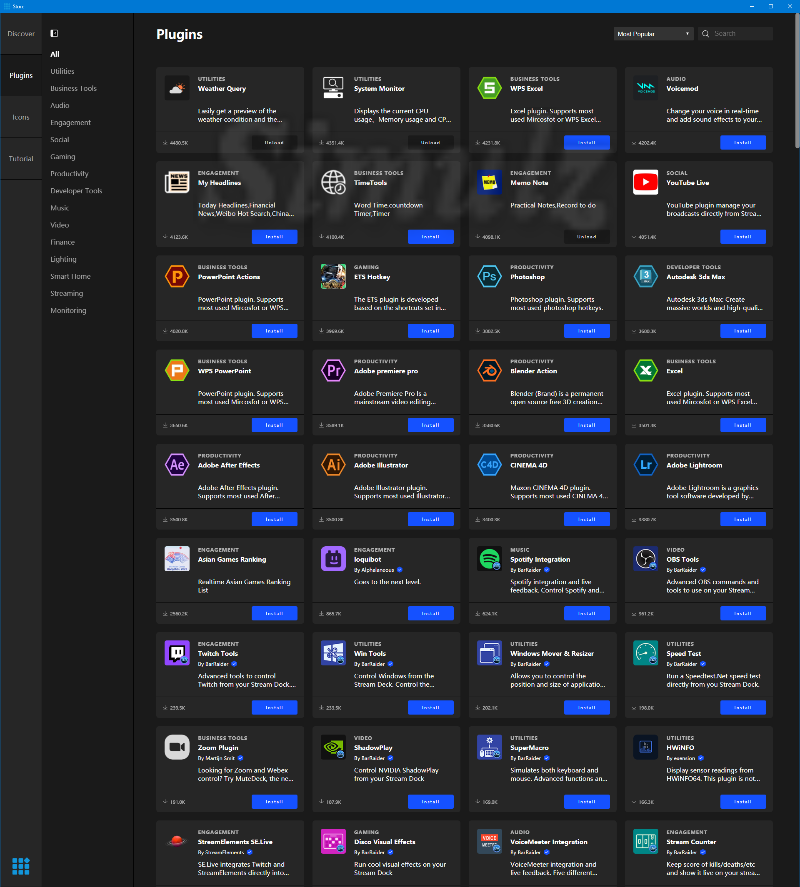Install the Photoshop plugin
Screen dimensions: 800x887
click(x=587, y=331)
